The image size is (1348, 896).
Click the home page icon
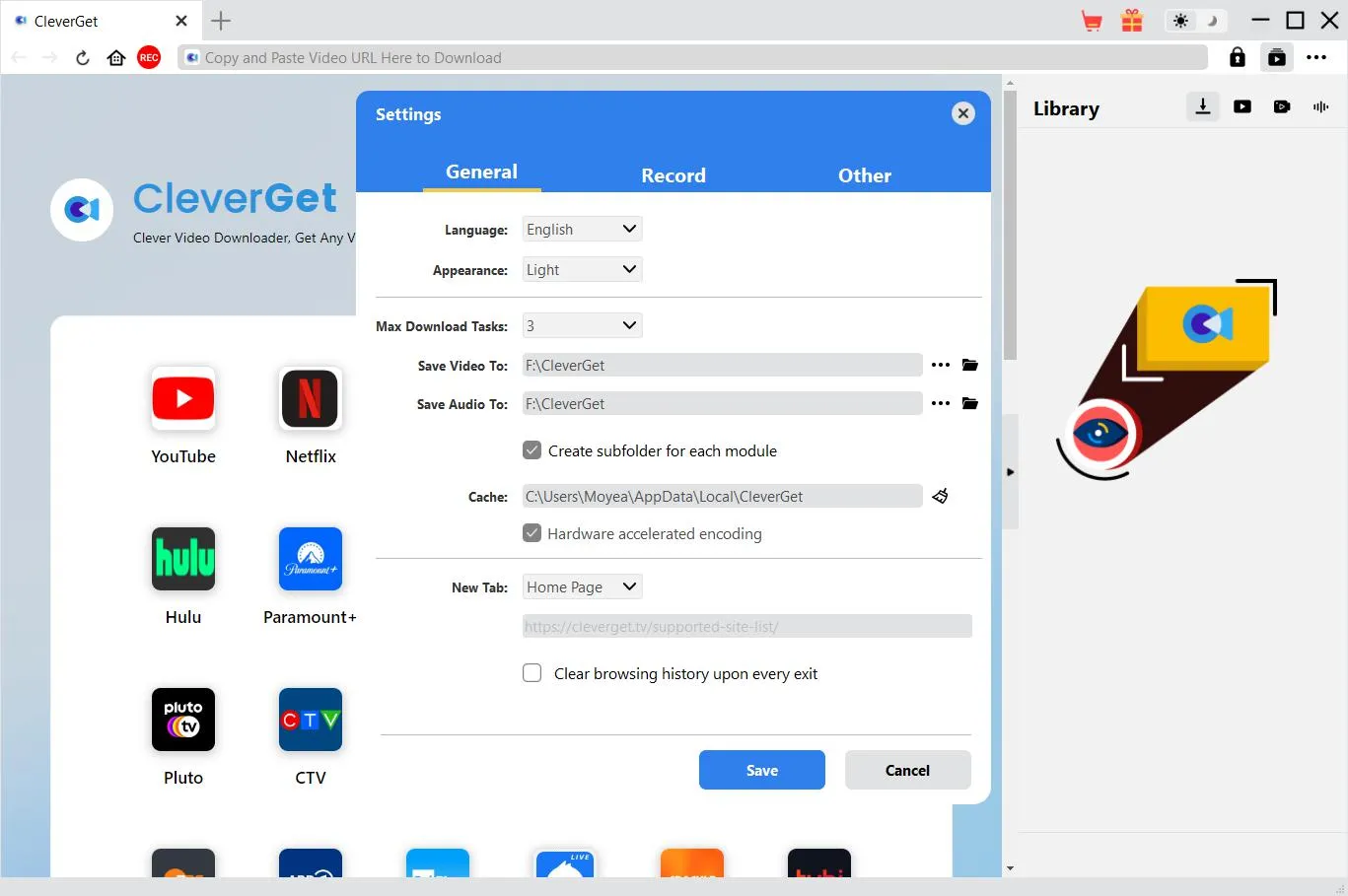coord(116,58)
